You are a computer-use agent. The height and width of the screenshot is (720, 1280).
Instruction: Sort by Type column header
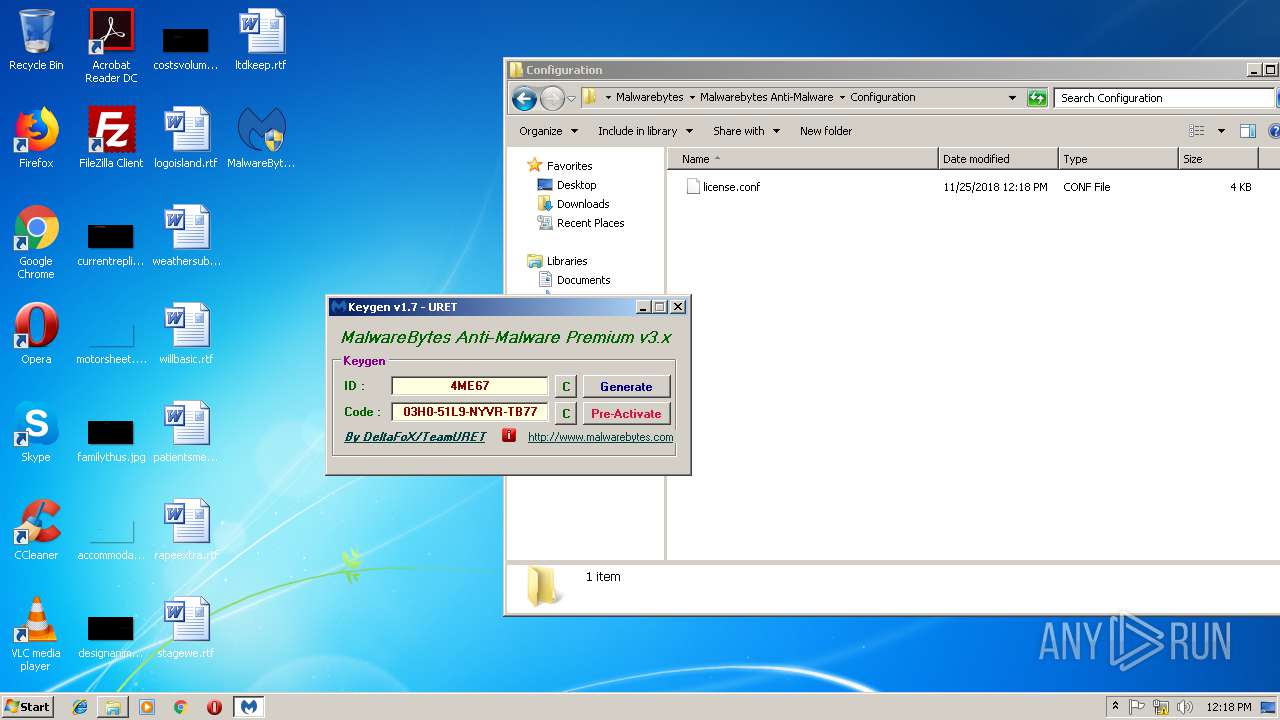[1118, 159]
